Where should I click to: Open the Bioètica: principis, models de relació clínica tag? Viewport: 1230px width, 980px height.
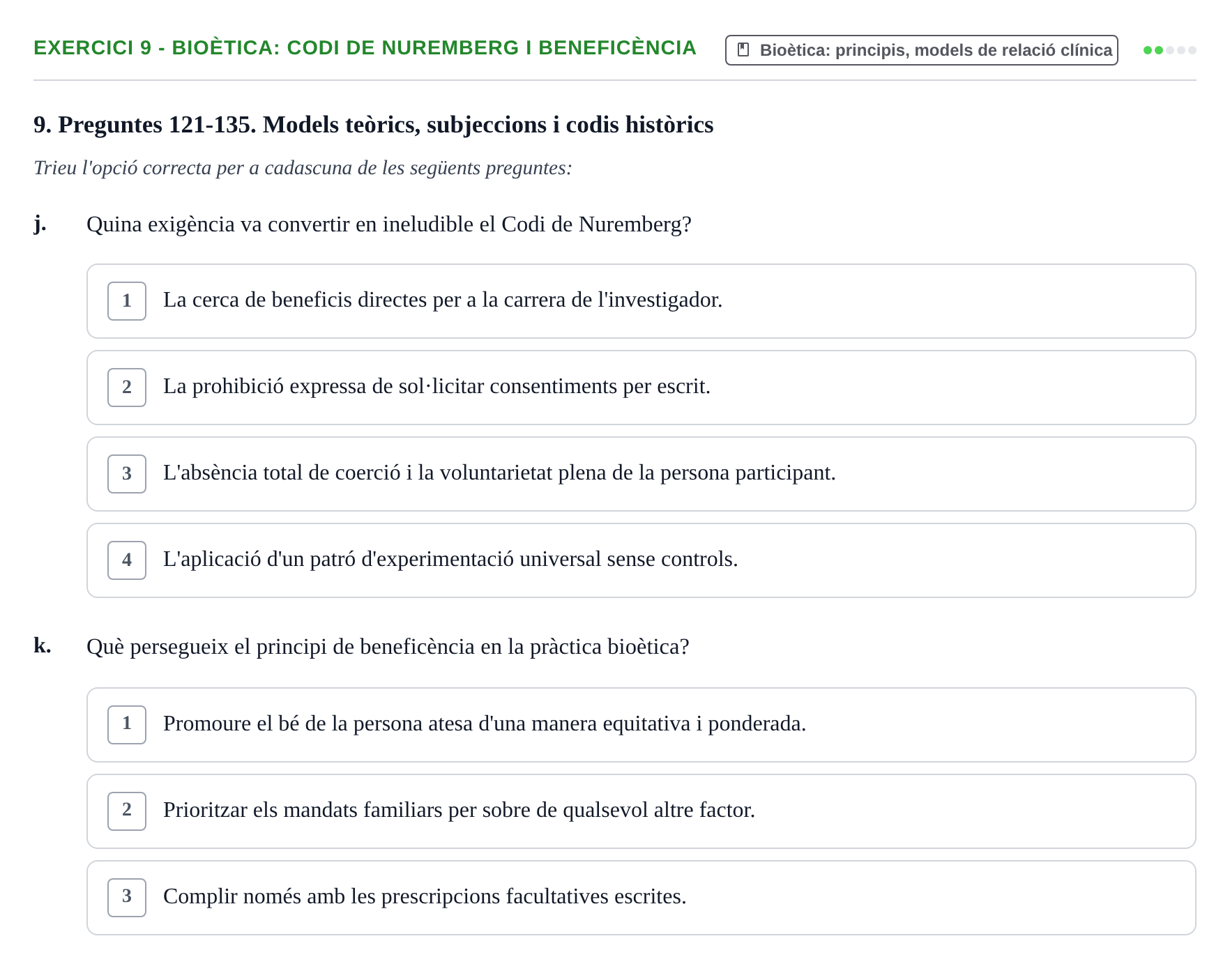[921, 50]
